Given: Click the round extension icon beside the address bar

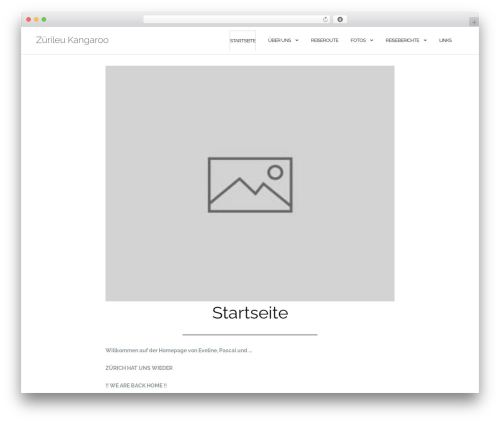Looking at the screenshot, I should (340, 19).
